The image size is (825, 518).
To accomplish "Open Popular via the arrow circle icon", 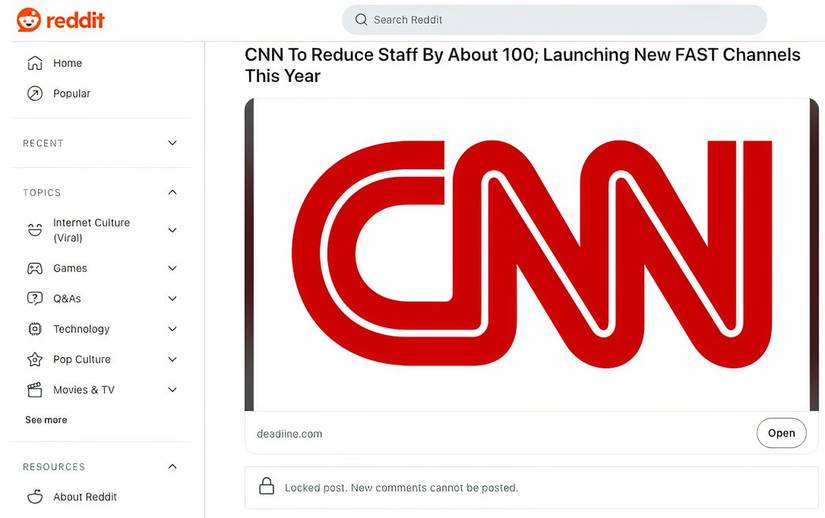I will (35, 94).
